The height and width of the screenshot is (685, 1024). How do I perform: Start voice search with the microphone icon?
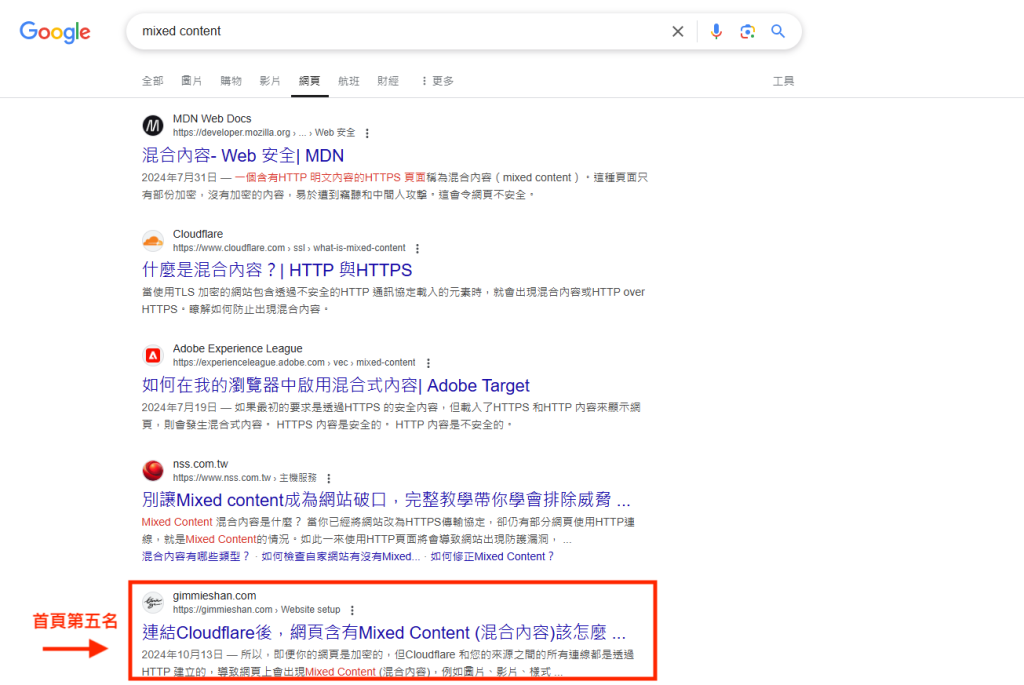[716, 31]
